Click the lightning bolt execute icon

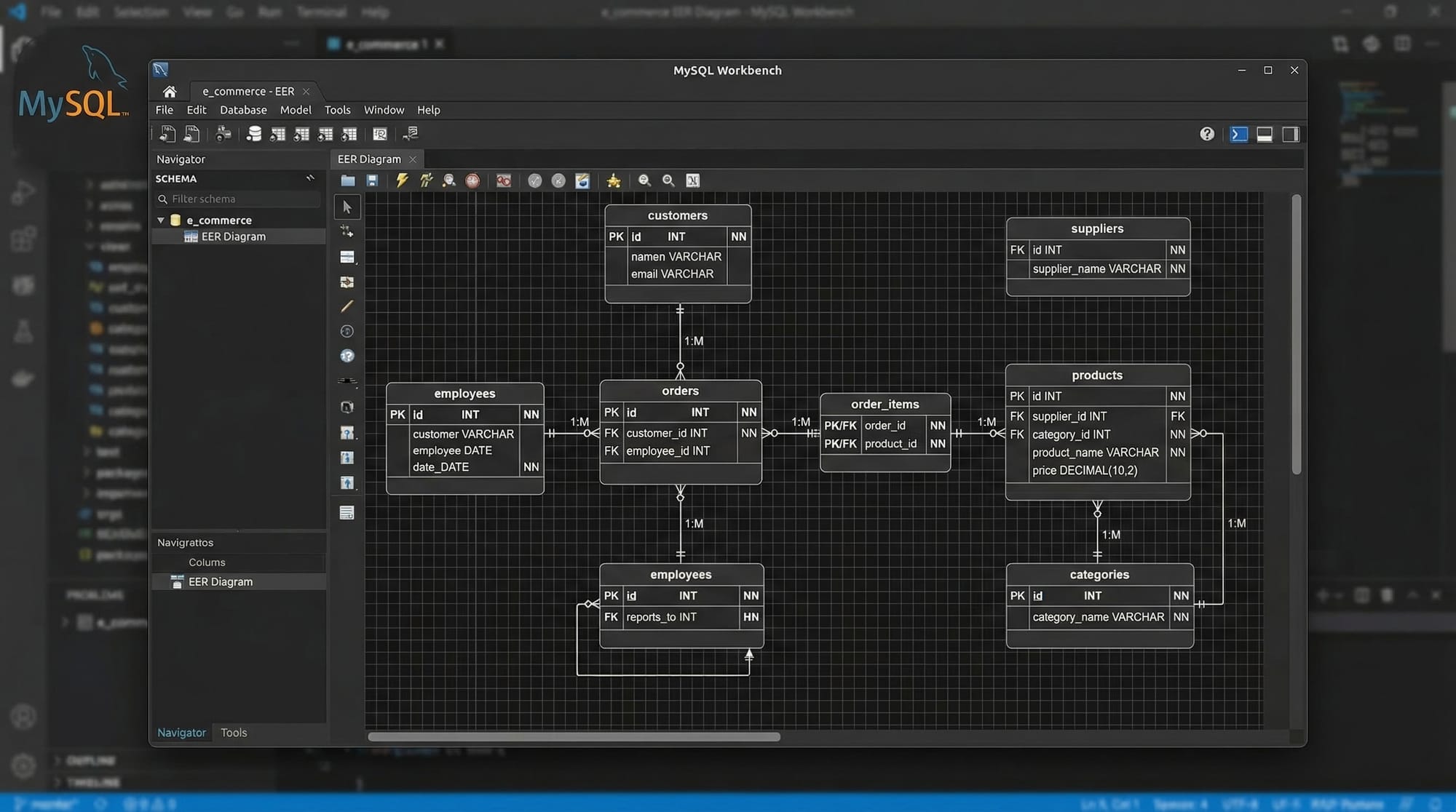[402, 180]
